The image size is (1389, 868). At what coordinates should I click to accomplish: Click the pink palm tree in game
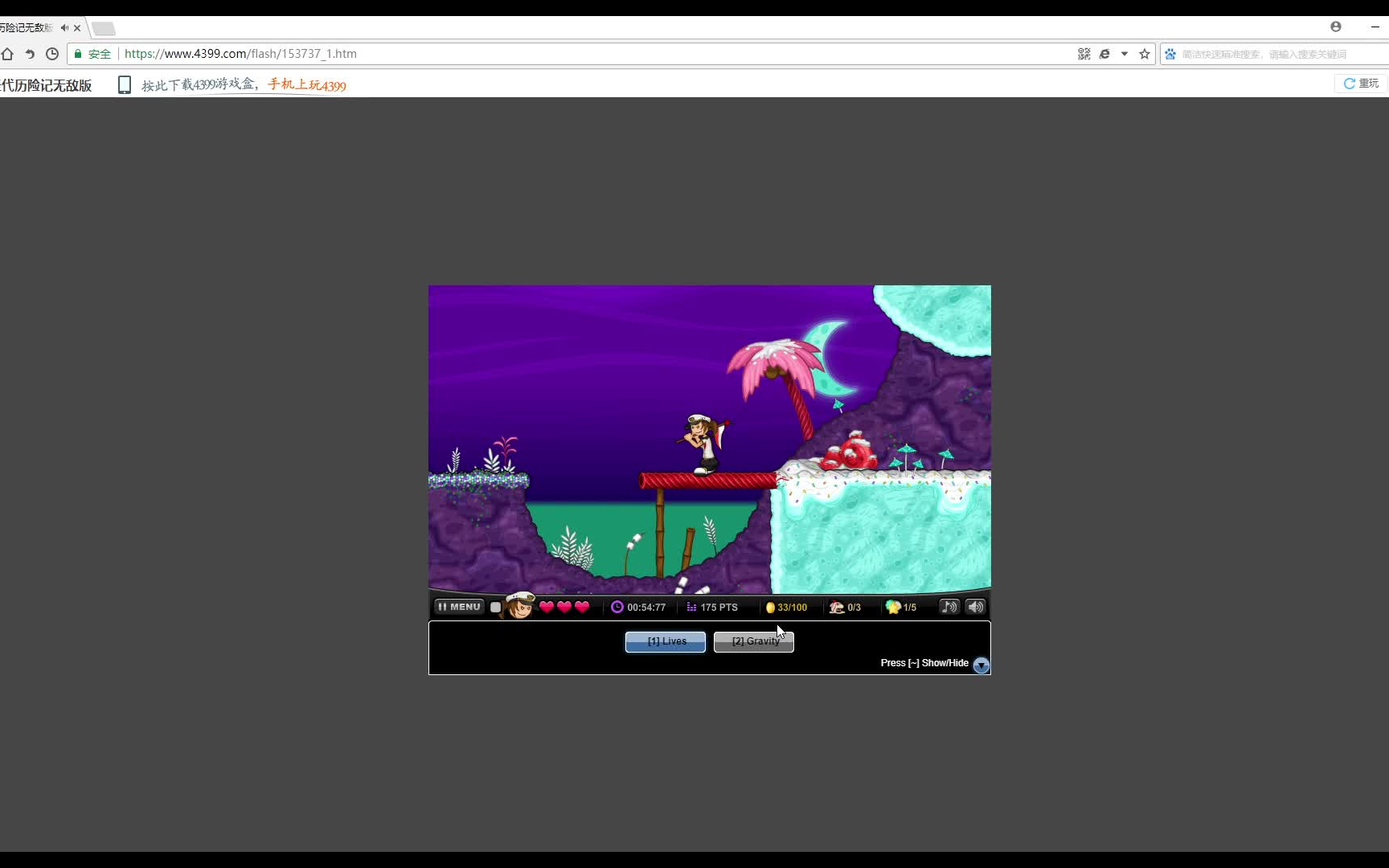778,387
